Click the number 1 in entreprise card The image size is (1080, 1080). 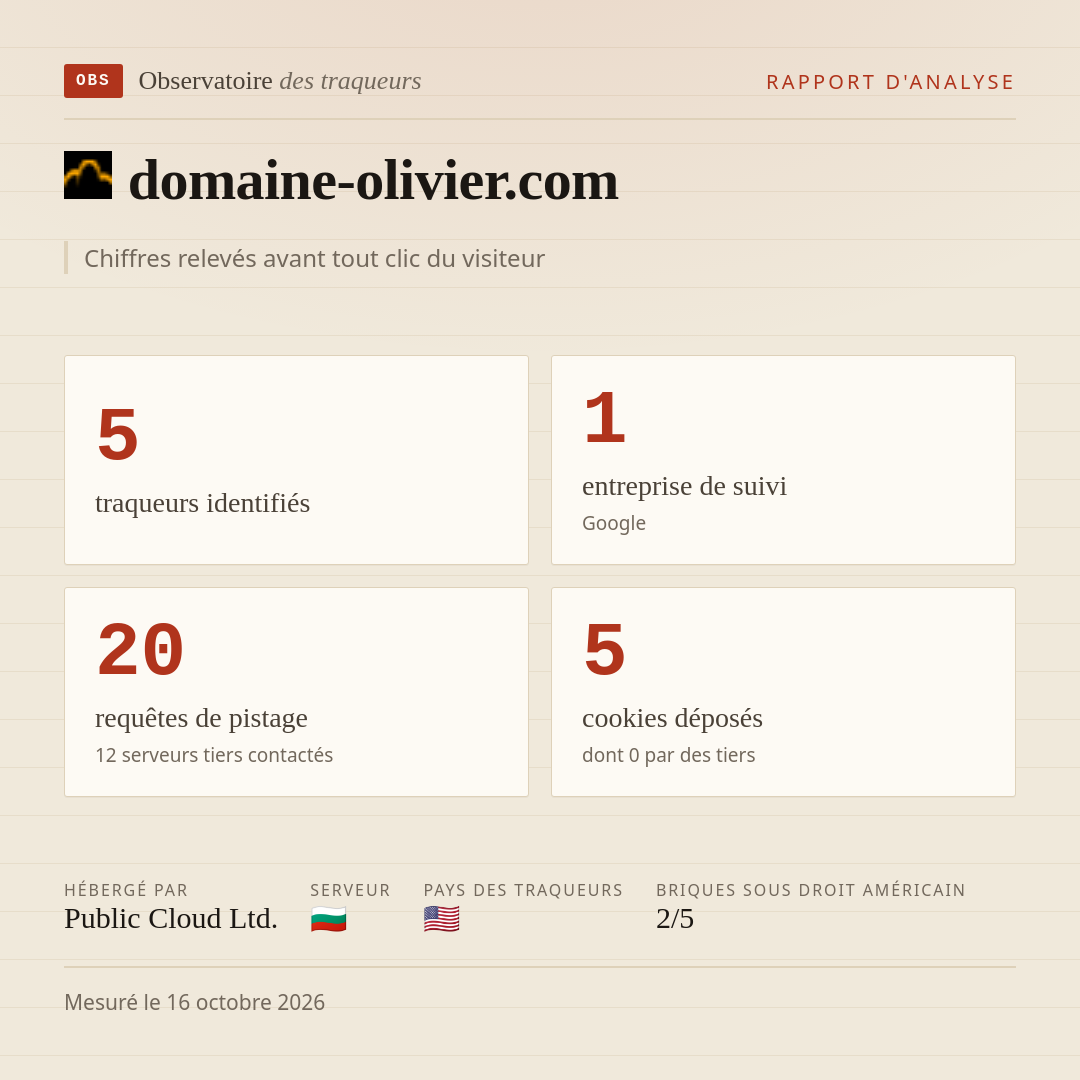point(604,418)
